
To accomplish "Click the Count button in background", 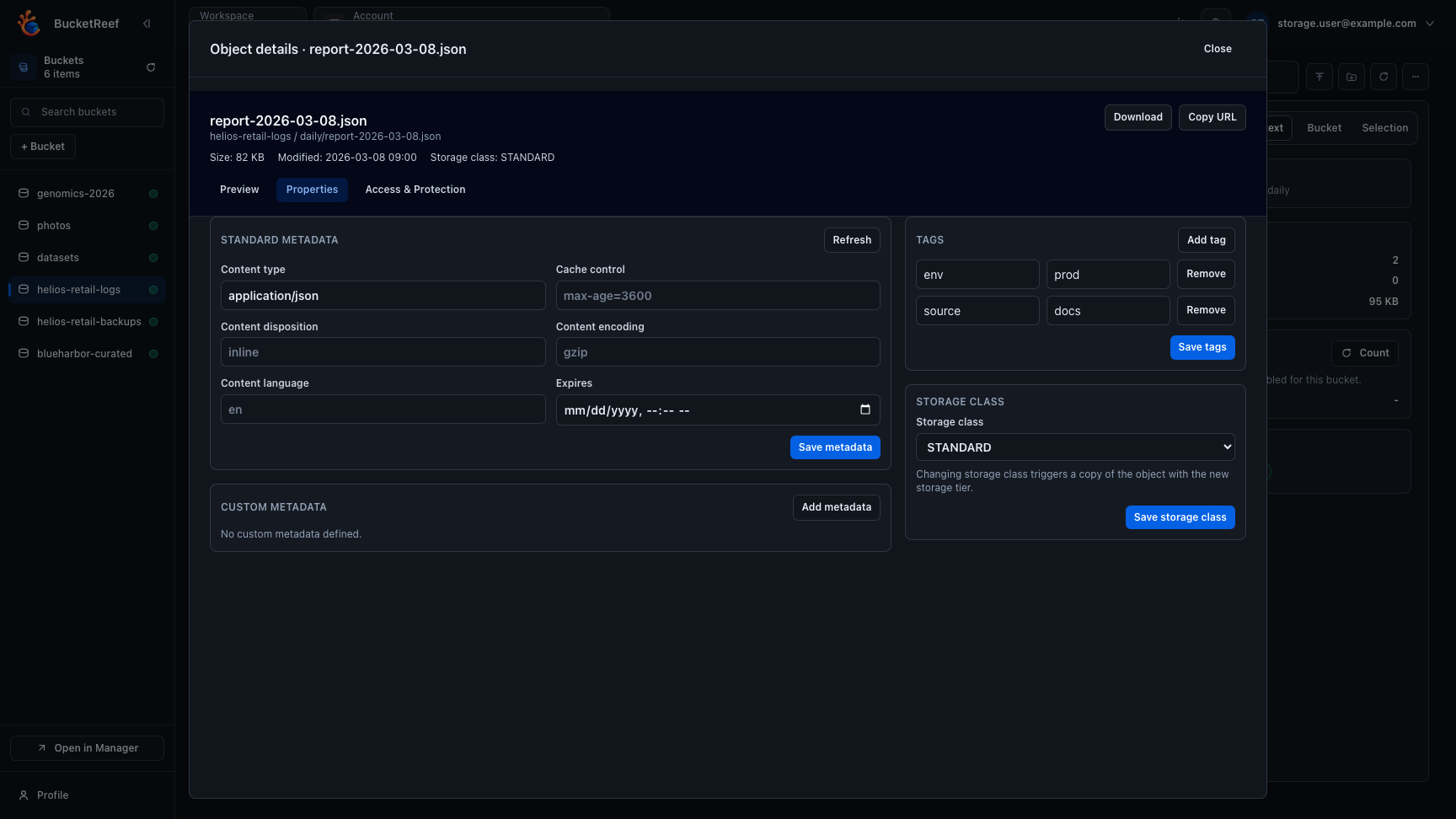I will click(1364, 353).
